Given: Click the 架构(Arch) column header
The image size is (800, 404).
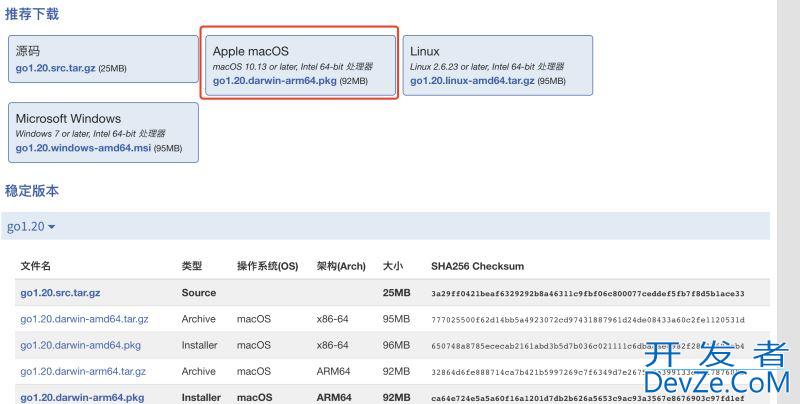Looking at the screenshot, I should [341, 266].
